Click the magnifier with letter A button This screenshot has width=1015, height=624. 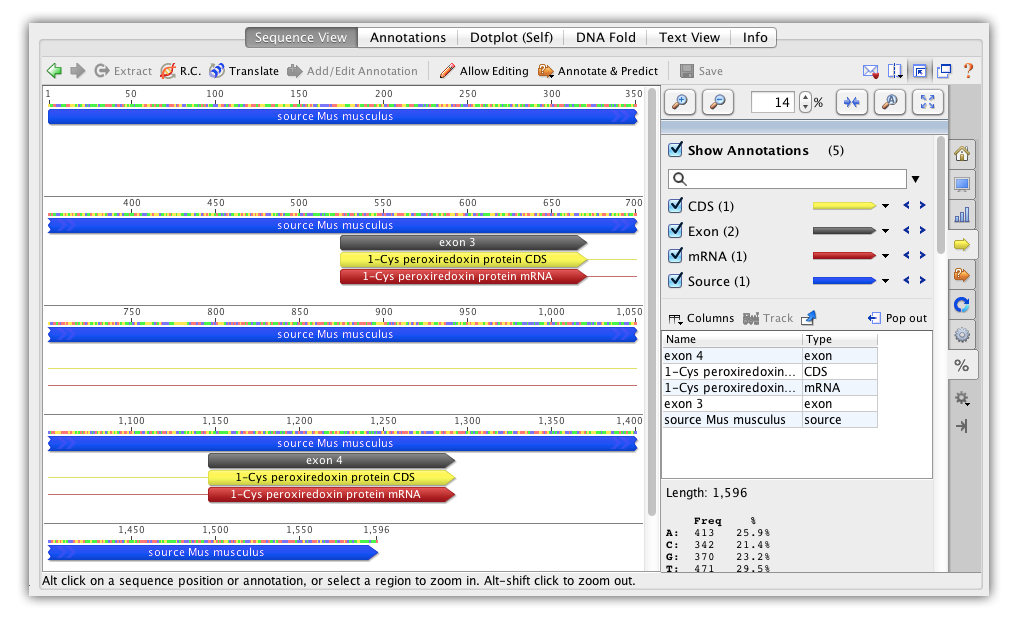coord(889,102)
